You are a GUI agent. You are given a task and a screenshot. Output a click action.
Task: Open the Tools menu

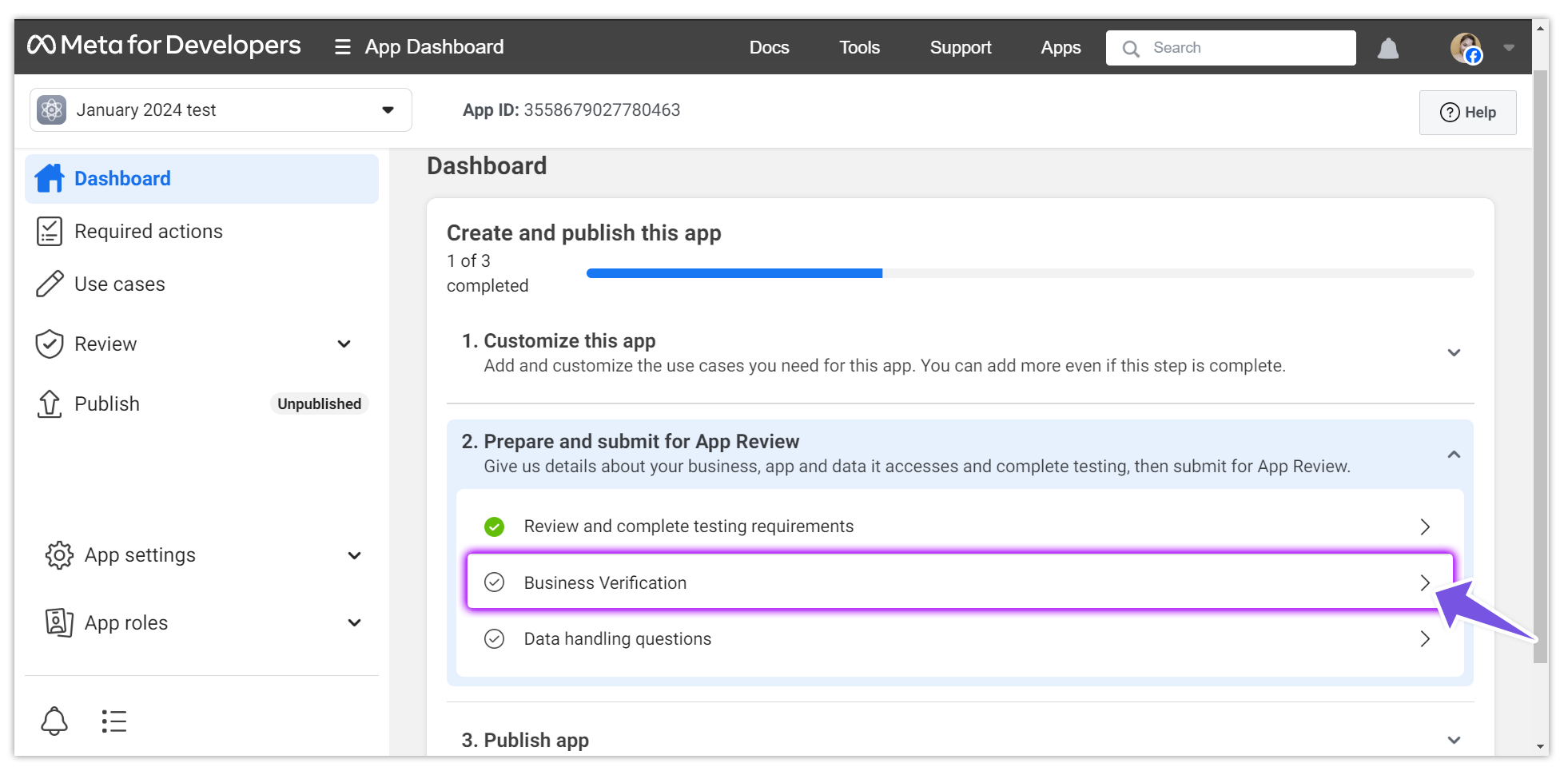pyautogui.click(x=859, y=48)
